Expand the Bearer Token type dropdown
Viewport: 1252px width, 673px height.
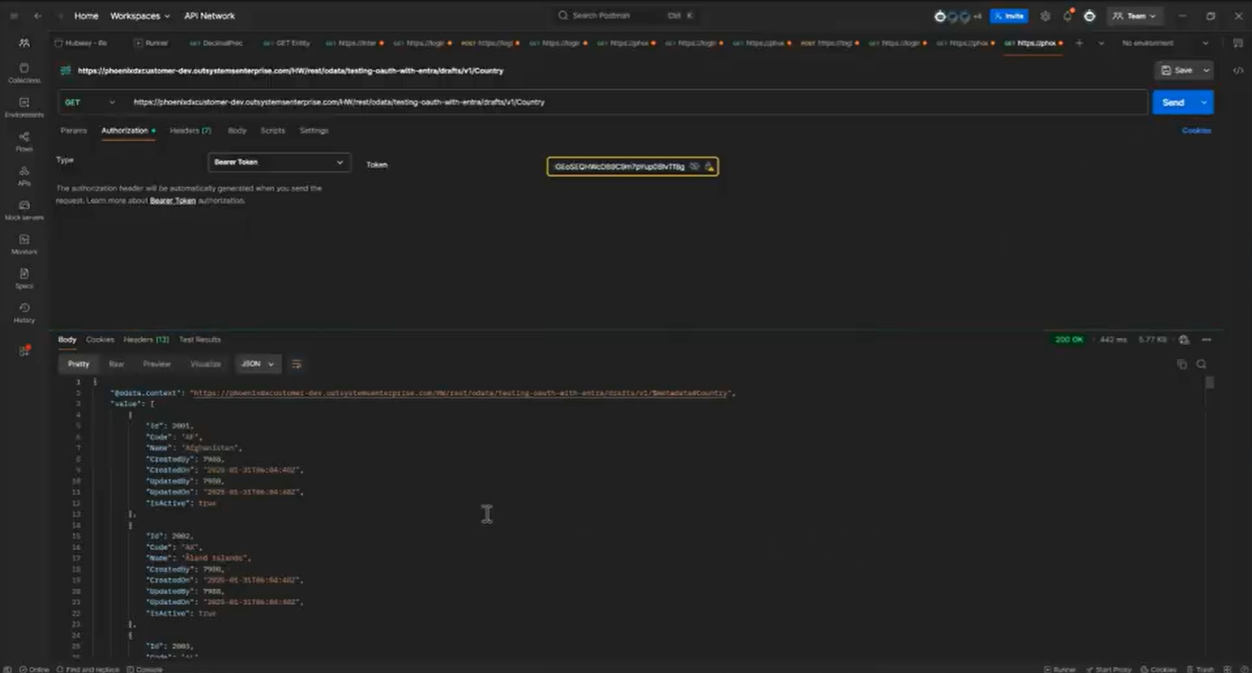click(x=279, y=162)
